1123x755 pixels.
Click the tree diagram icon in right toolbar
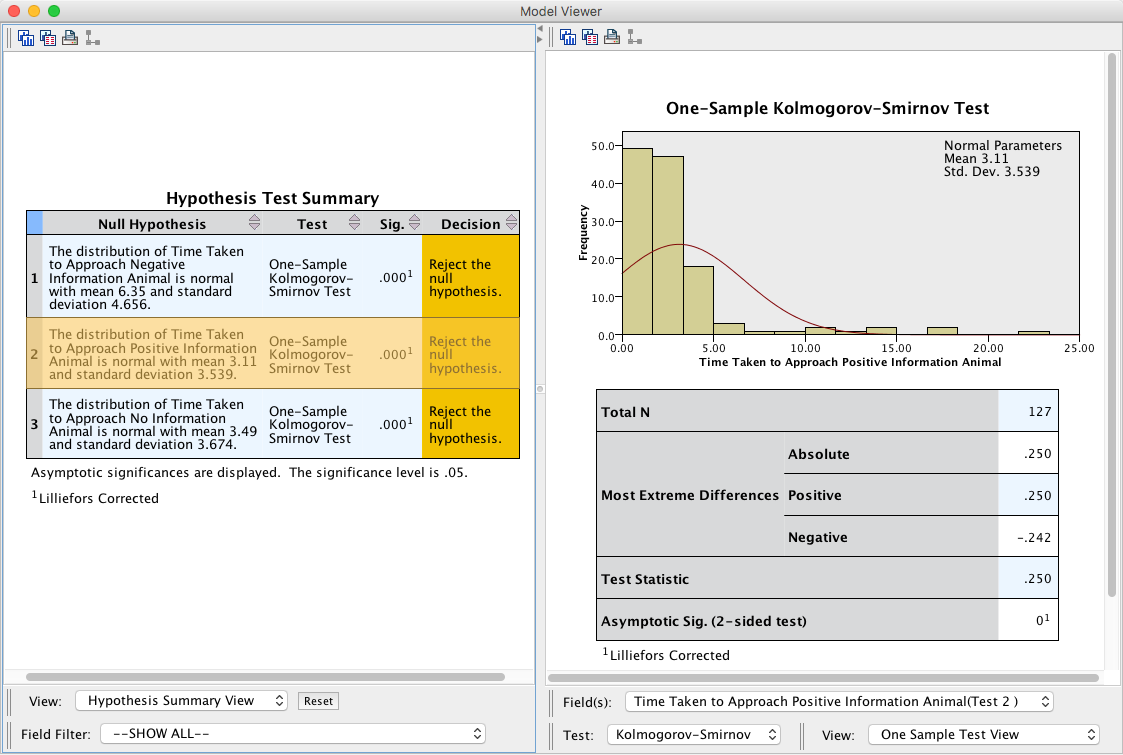coord(634,38)
